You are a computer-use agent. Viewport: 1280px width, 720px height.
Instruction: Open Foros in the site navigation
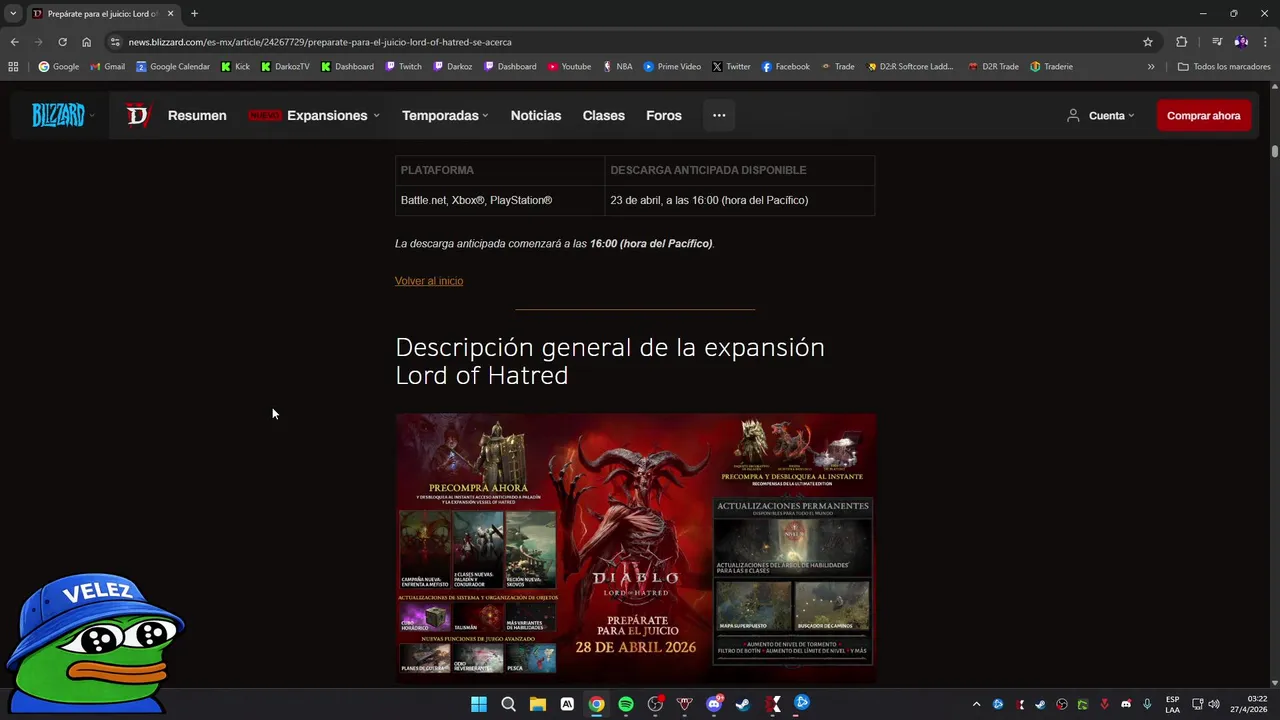pos(664,116)
